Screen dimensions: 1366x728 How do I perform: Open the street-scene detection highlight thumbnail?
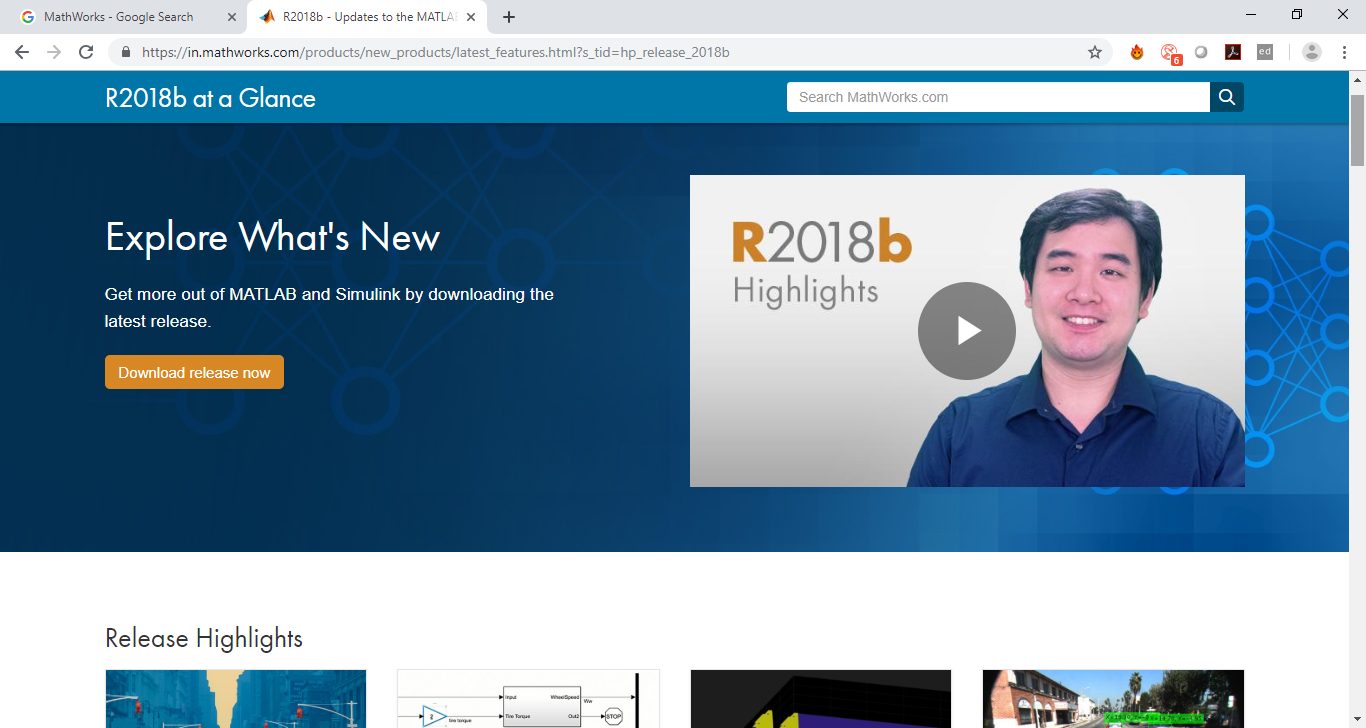(x=1113, y=699)
